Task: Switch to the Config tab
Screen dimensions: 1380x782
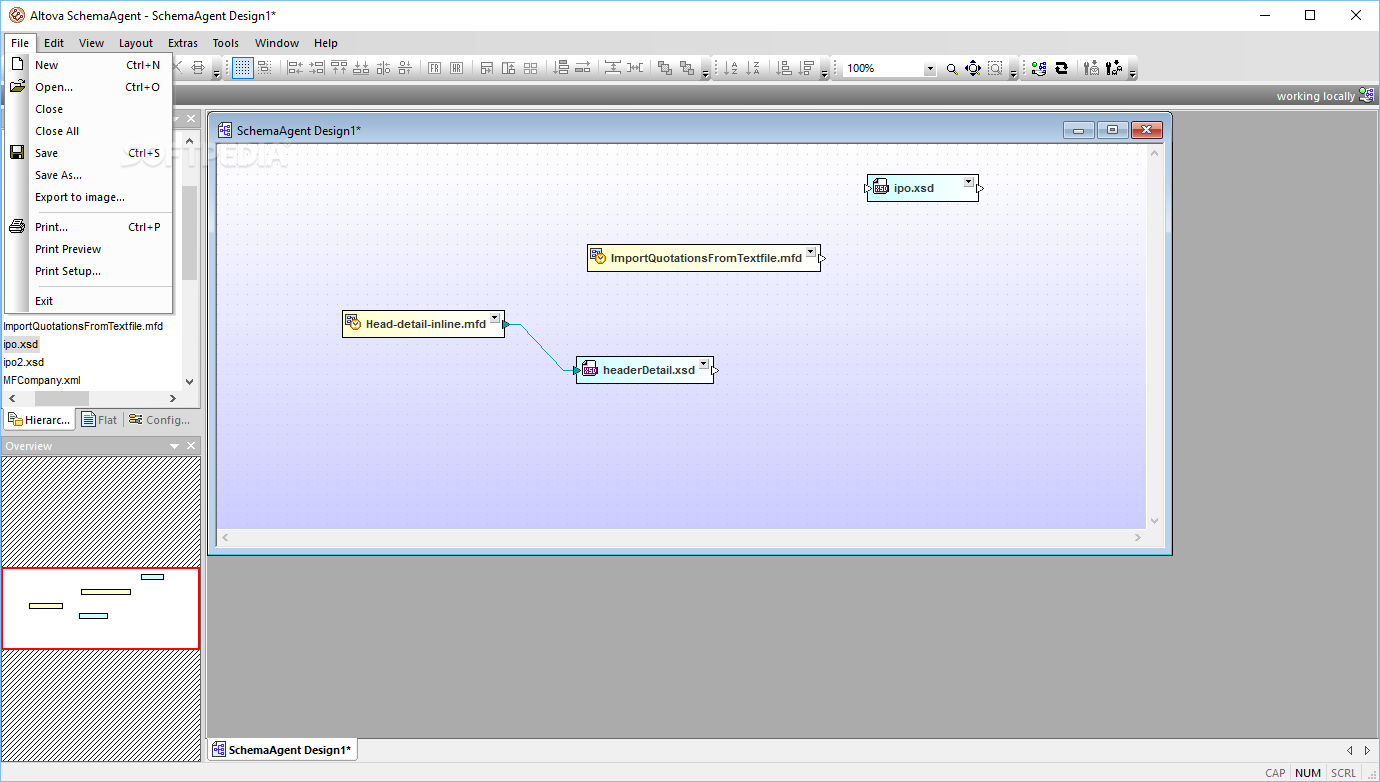Action: 160,420
